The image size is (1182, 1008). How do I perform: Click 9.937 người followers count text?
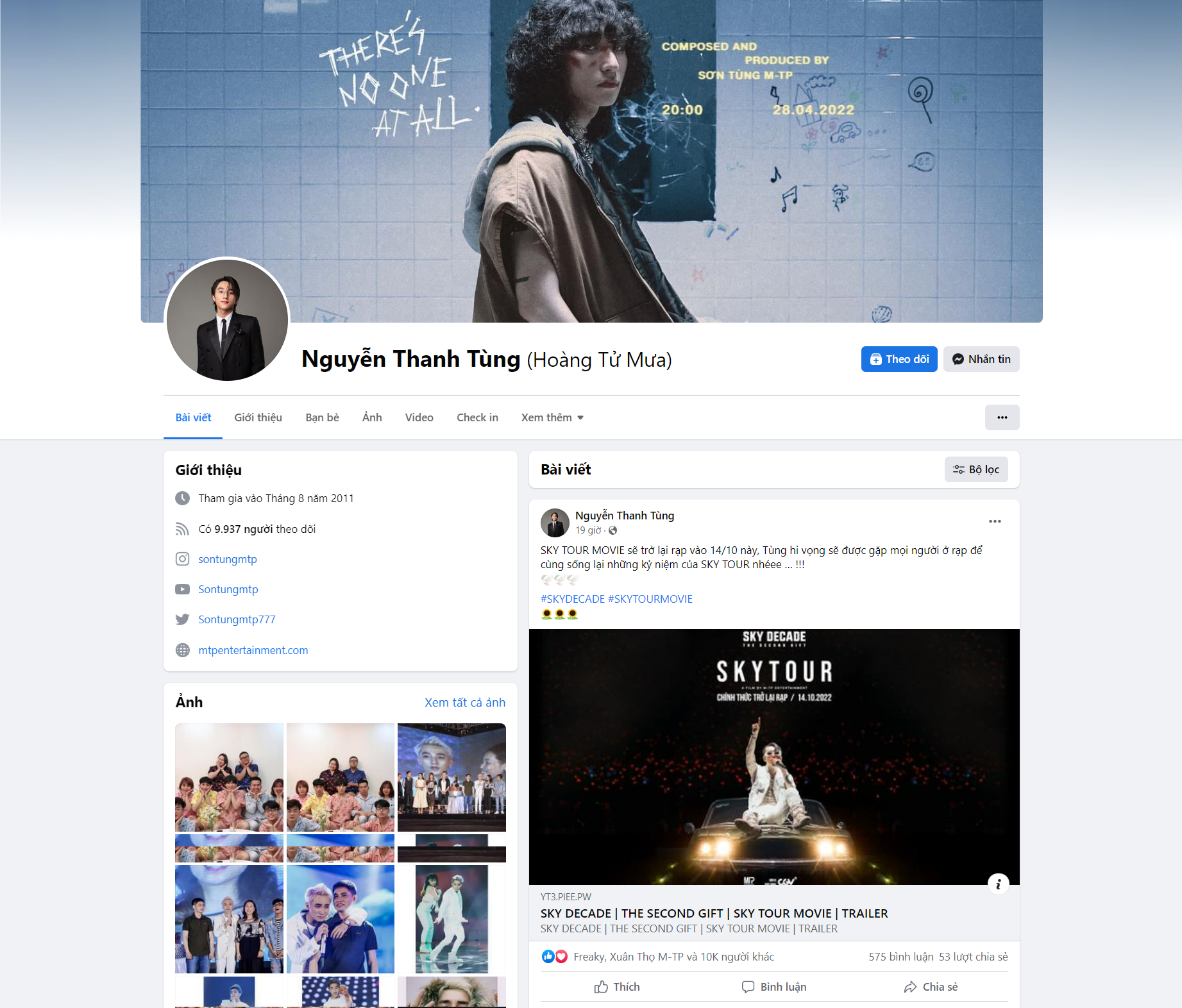click(244, 529)
